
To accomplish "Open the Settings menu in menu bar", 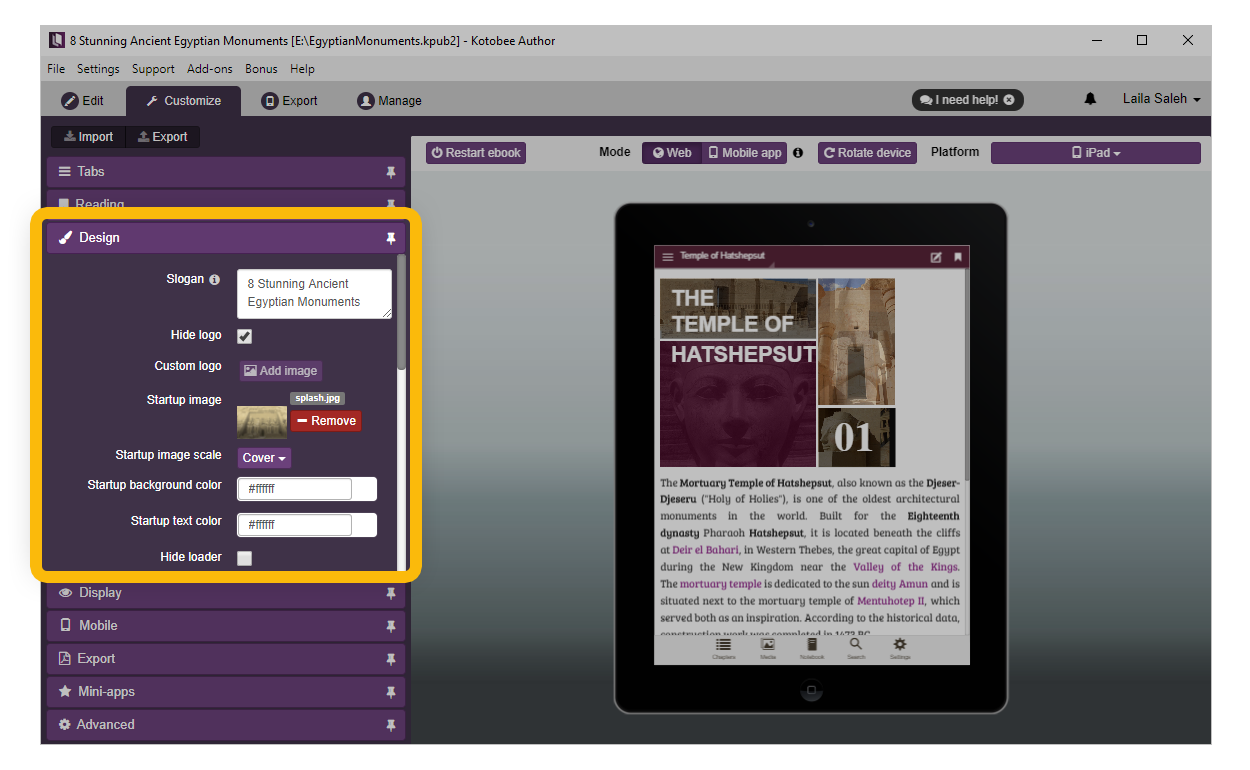I will point(98,69).
